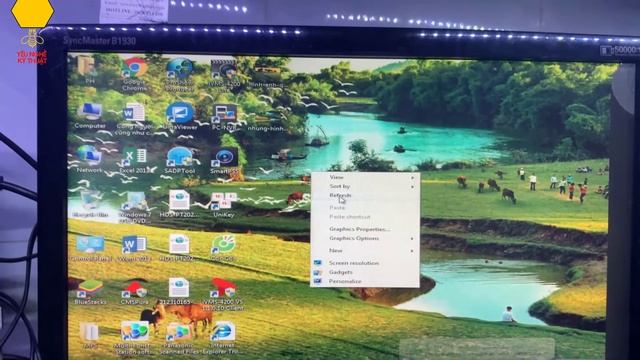Open the Google Chrome desktop shortcut
This screenshot has height=360, width=640.
pyautogui.click(x=135, y=73)
